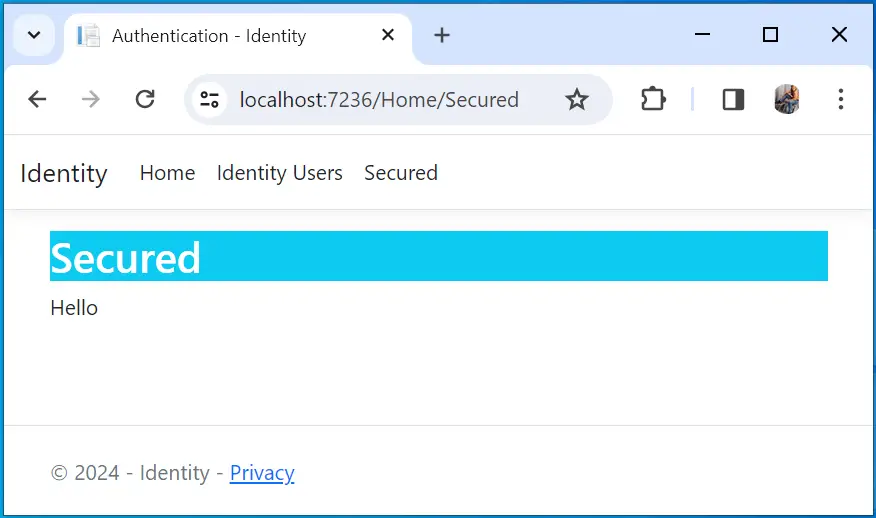Open a new tab with plus button
The image size is (876, 518).
tap(441, 35)
